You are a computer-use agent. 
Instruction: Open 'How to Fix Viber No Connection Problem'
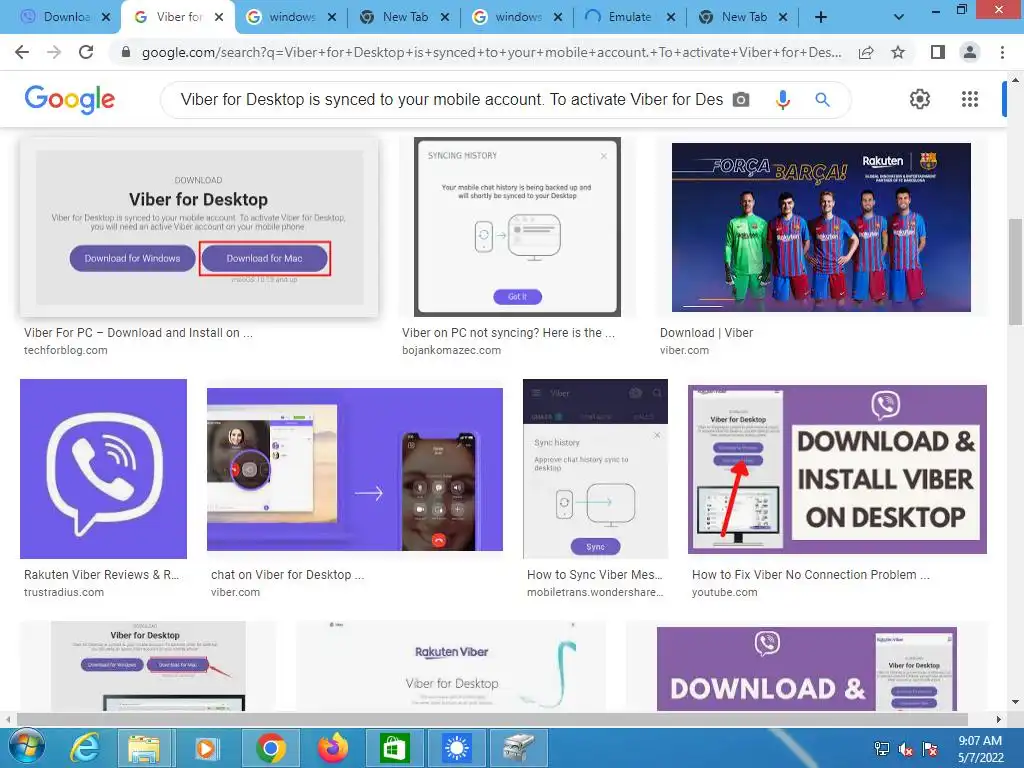pos(810,575)
